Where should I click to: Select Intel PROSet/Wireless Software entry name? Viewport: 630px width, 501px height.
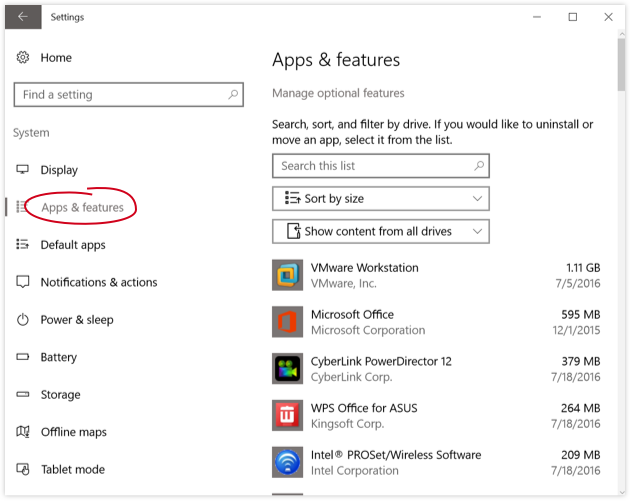pos(396,455)
